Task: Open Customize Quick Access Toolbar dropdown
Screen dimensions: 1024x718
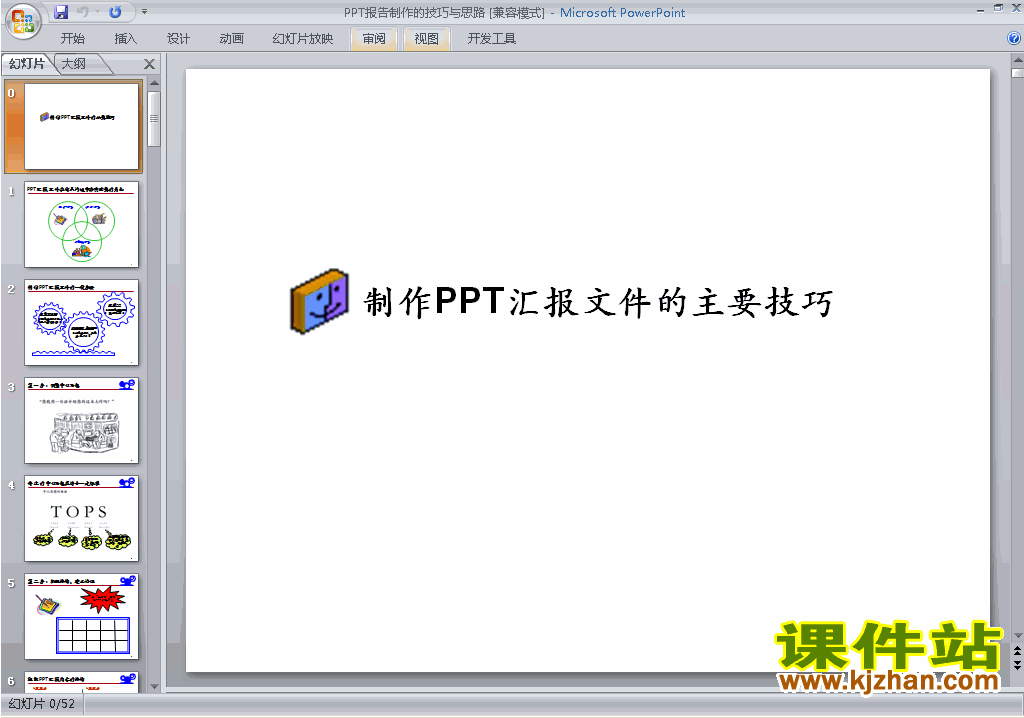Action: click(x=144, y=12)
